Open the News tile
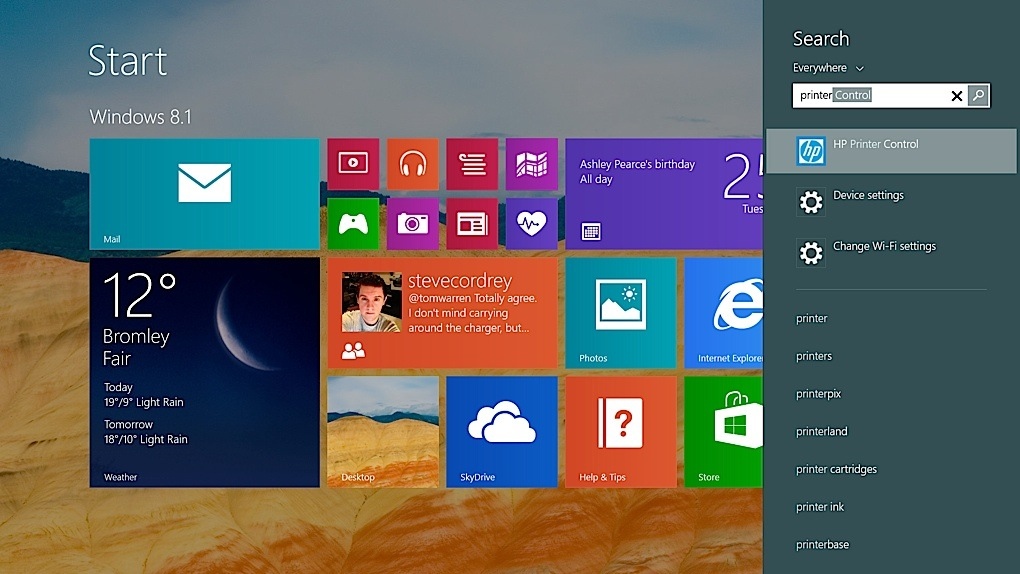 point(472,224)
